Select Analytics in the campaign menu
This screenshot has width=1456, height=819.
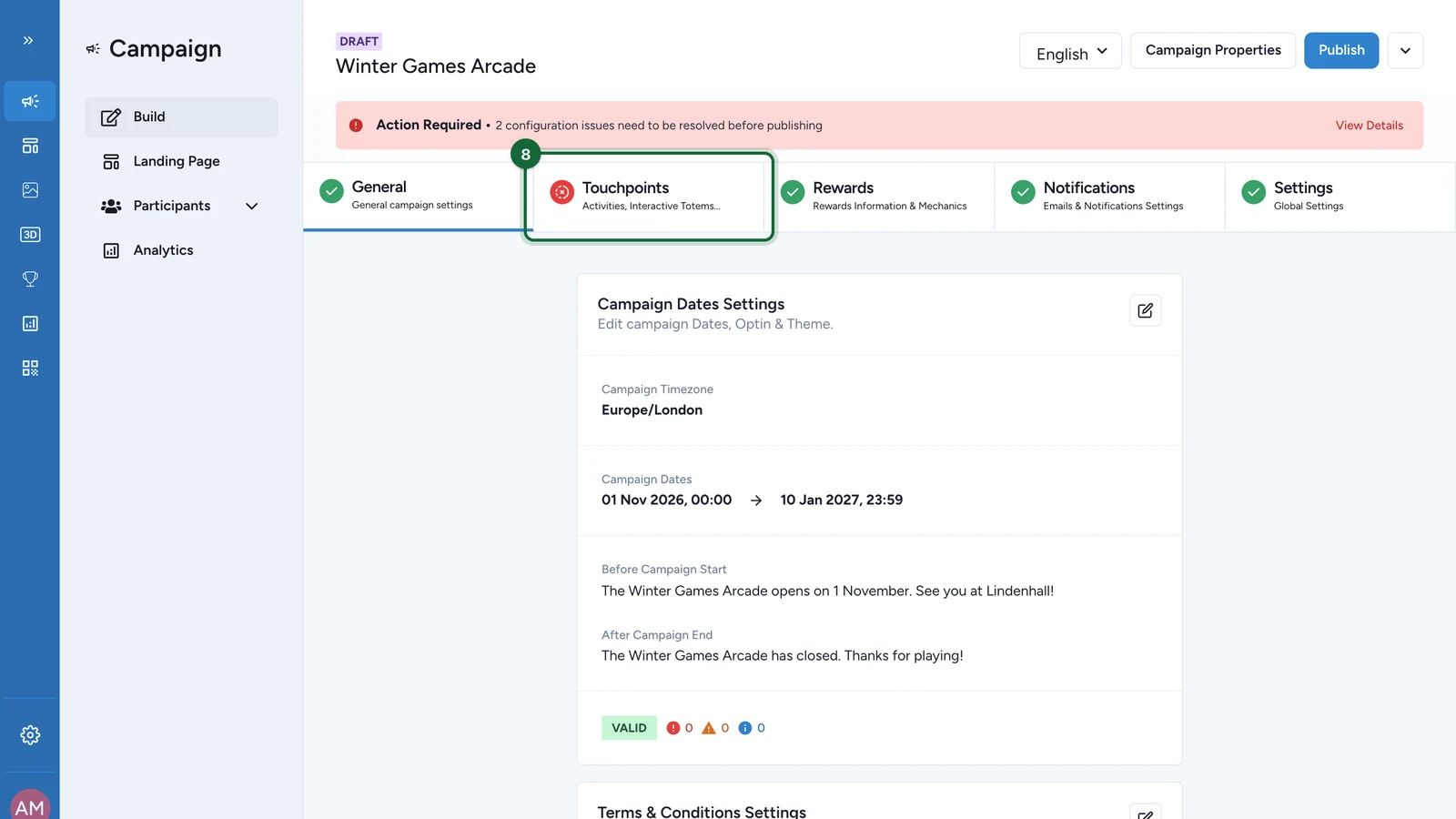181,251
